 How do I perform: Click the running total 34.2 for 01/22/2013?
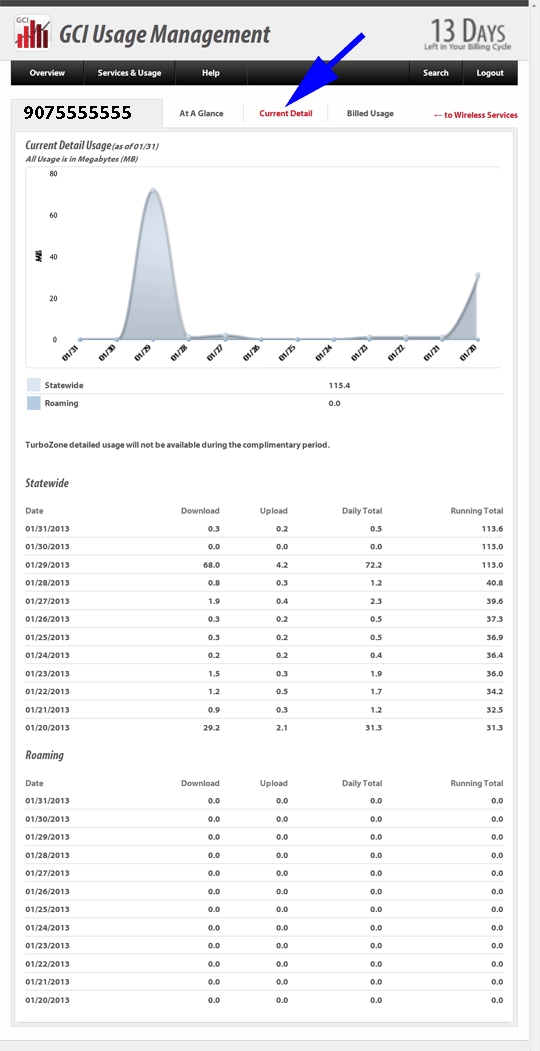pos(495,691)
